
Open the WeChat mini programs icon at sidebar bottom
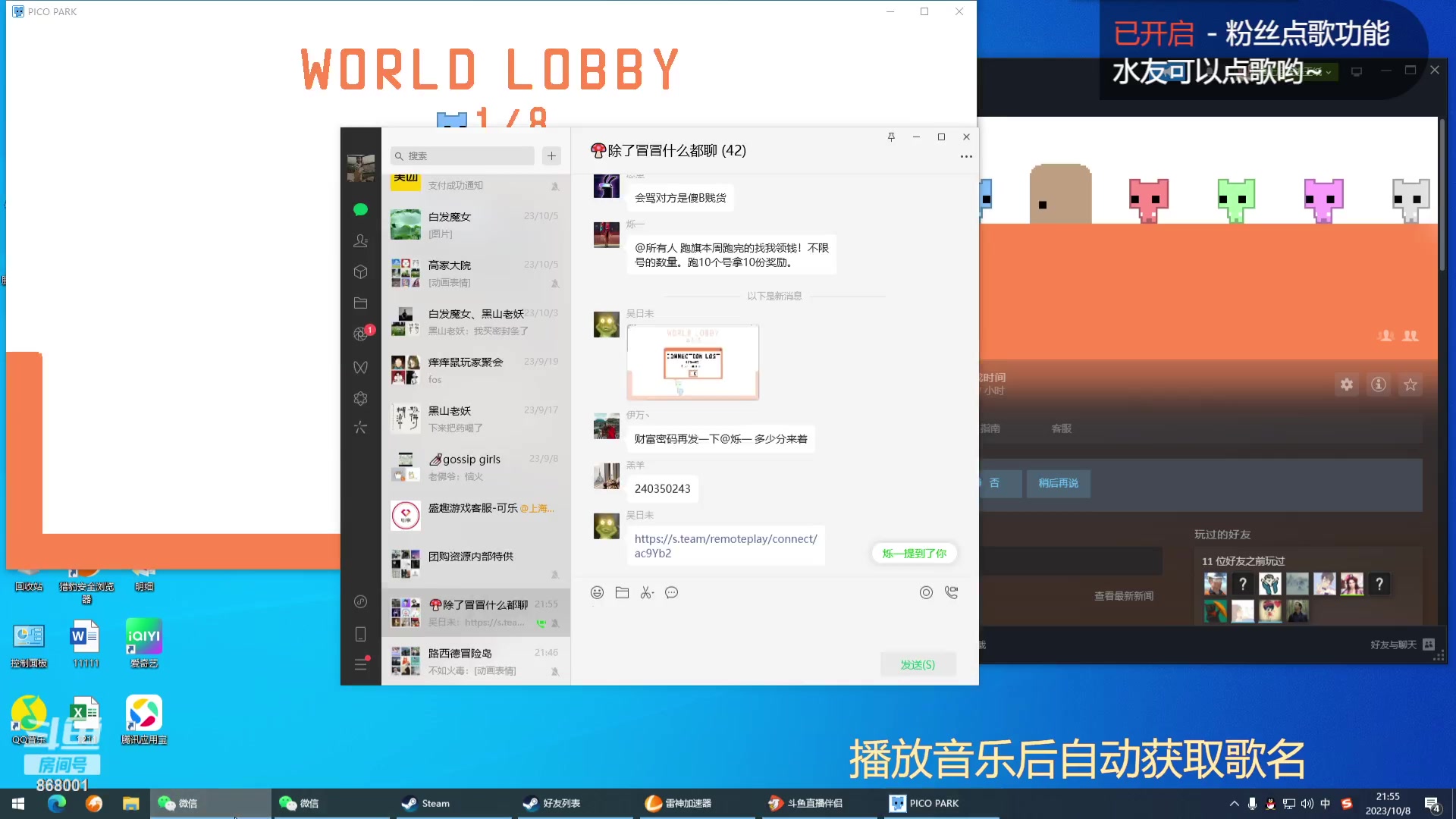(x=361, y=601)
